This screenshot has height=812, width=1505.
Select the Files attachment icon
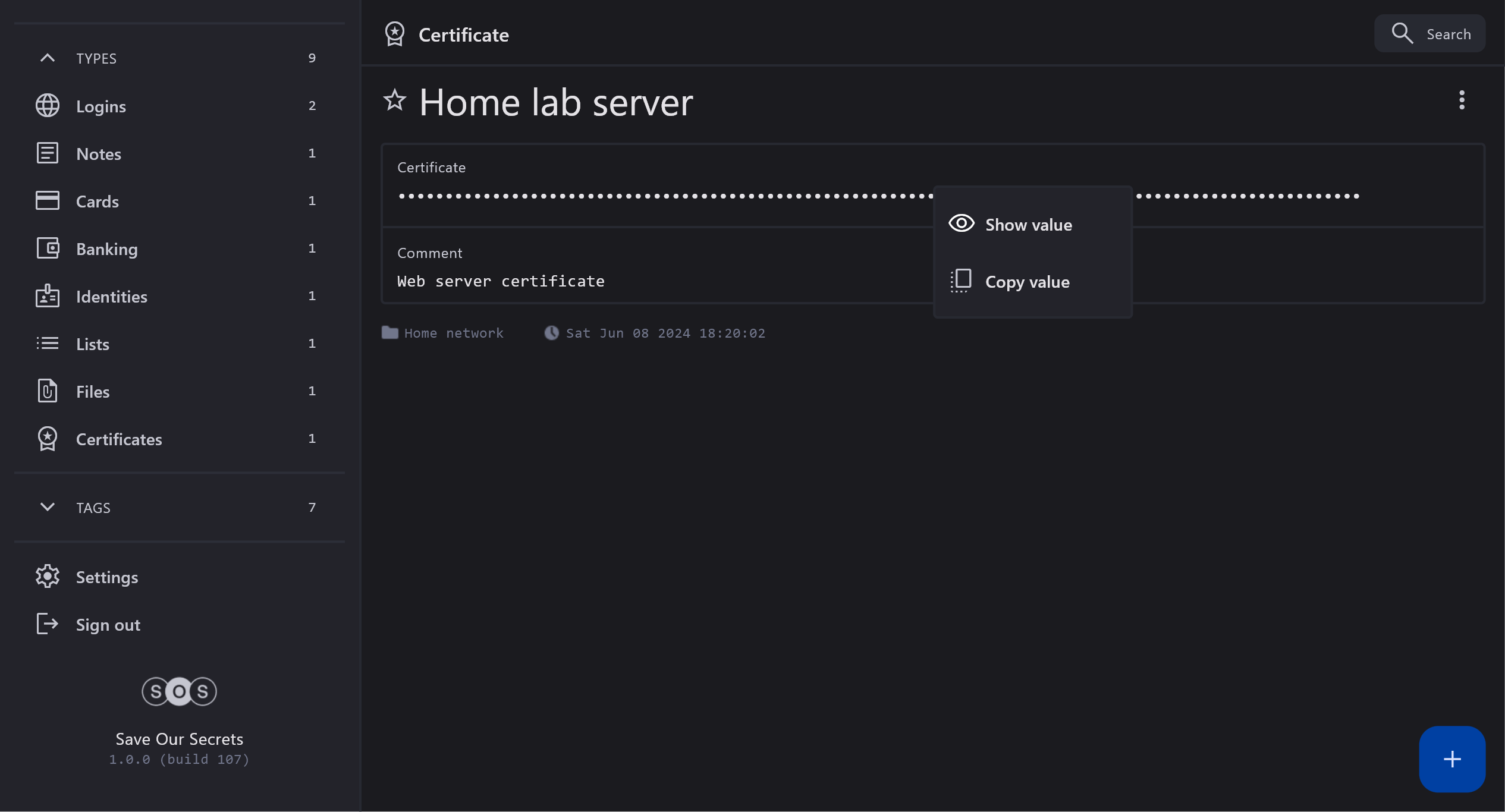[x=48, y=391]
